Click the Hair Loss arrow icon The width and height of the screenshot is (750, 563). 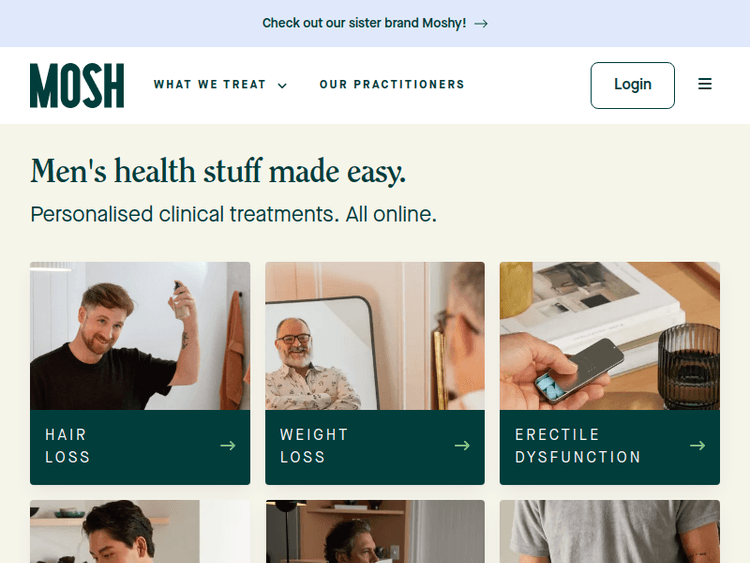(228, 446)
